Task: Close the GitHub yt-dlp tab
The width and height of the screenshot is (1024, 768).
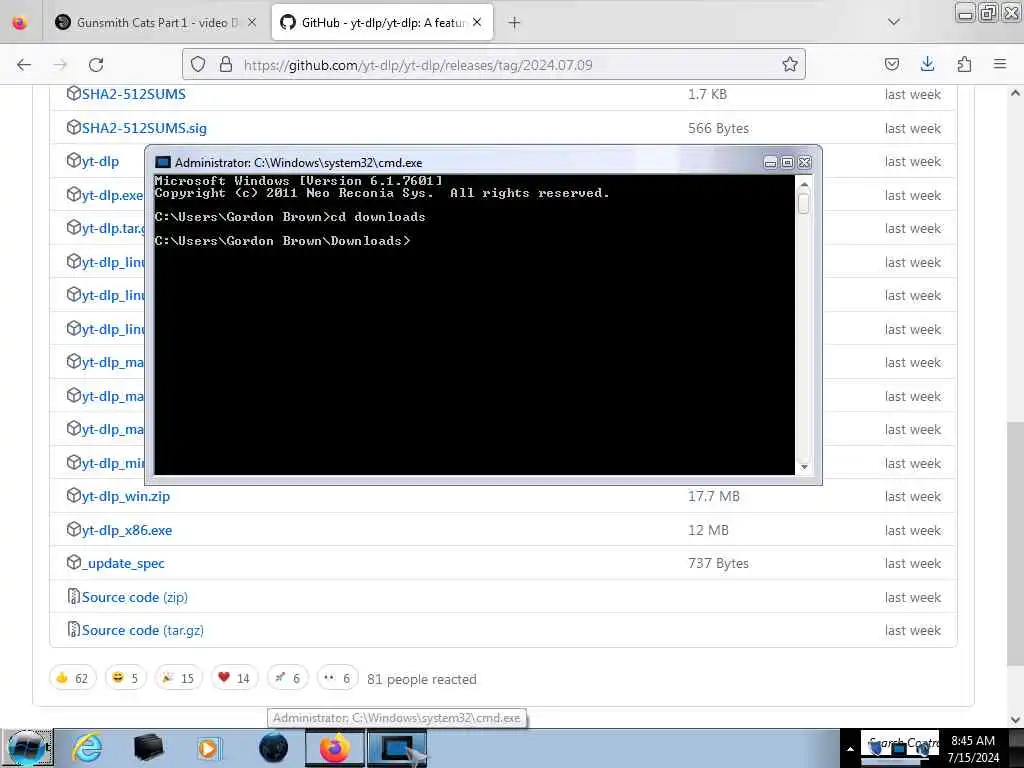Action: 477,23
